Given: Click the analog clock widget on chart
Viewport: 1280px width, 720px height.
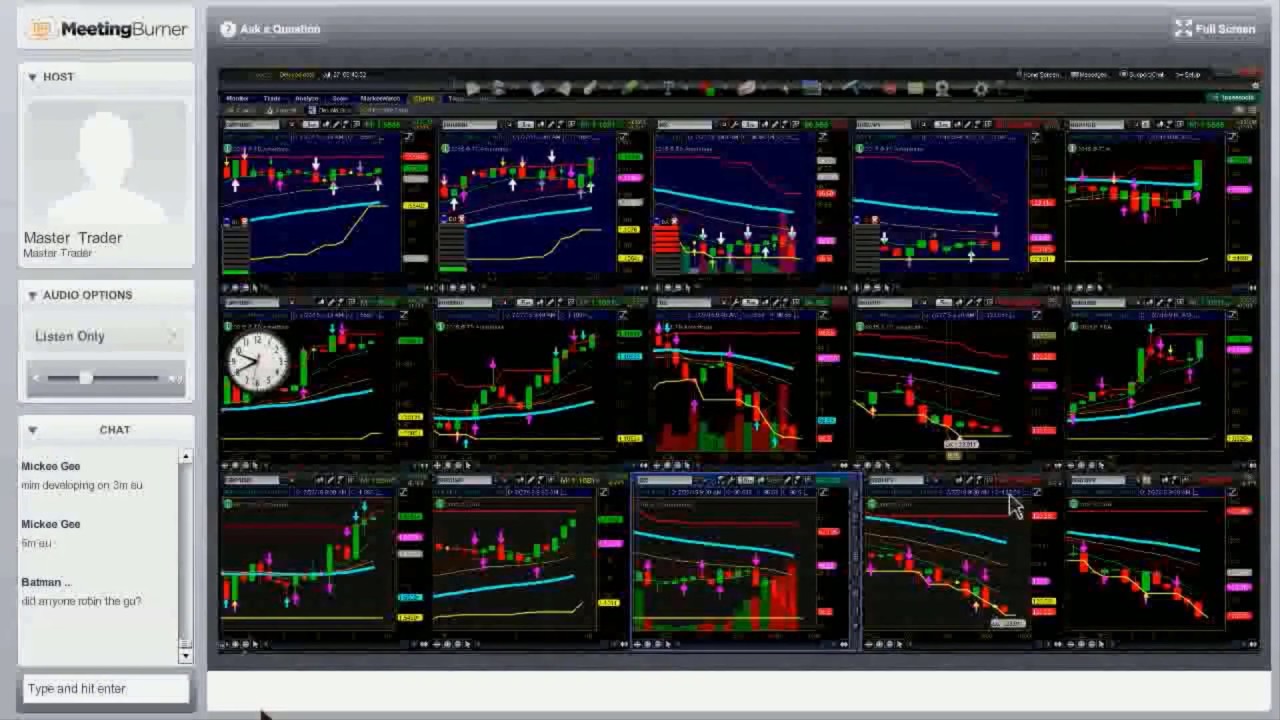Looking at the screenshot, I should (258, 362).
